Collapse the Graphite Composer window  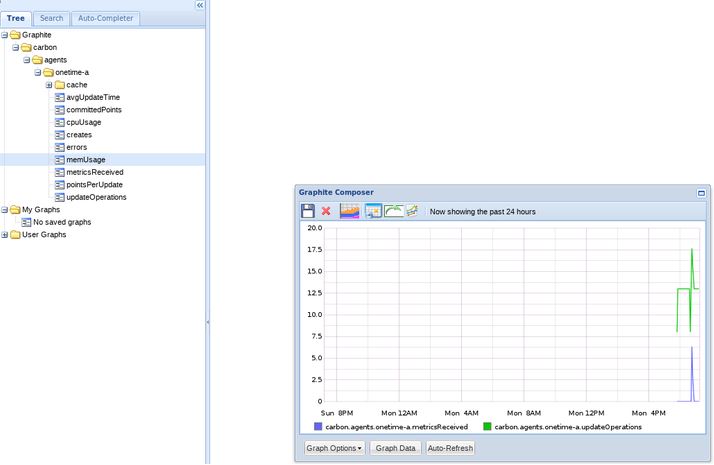pos(701,192)
